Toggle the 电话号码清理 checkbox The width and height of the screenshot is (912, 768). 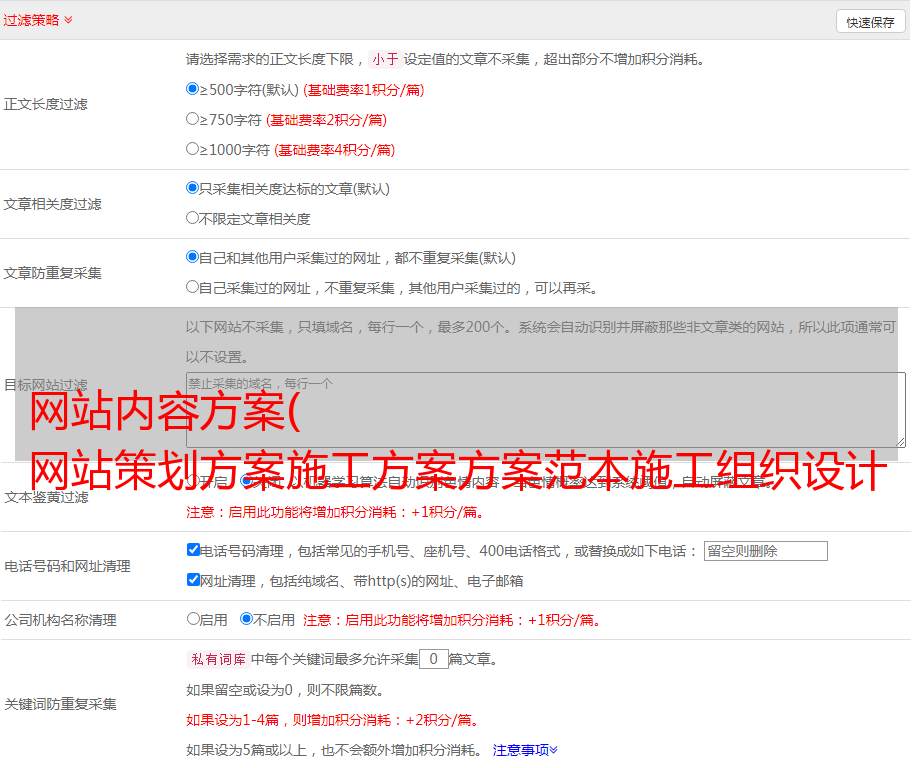[x=193, y=550]
